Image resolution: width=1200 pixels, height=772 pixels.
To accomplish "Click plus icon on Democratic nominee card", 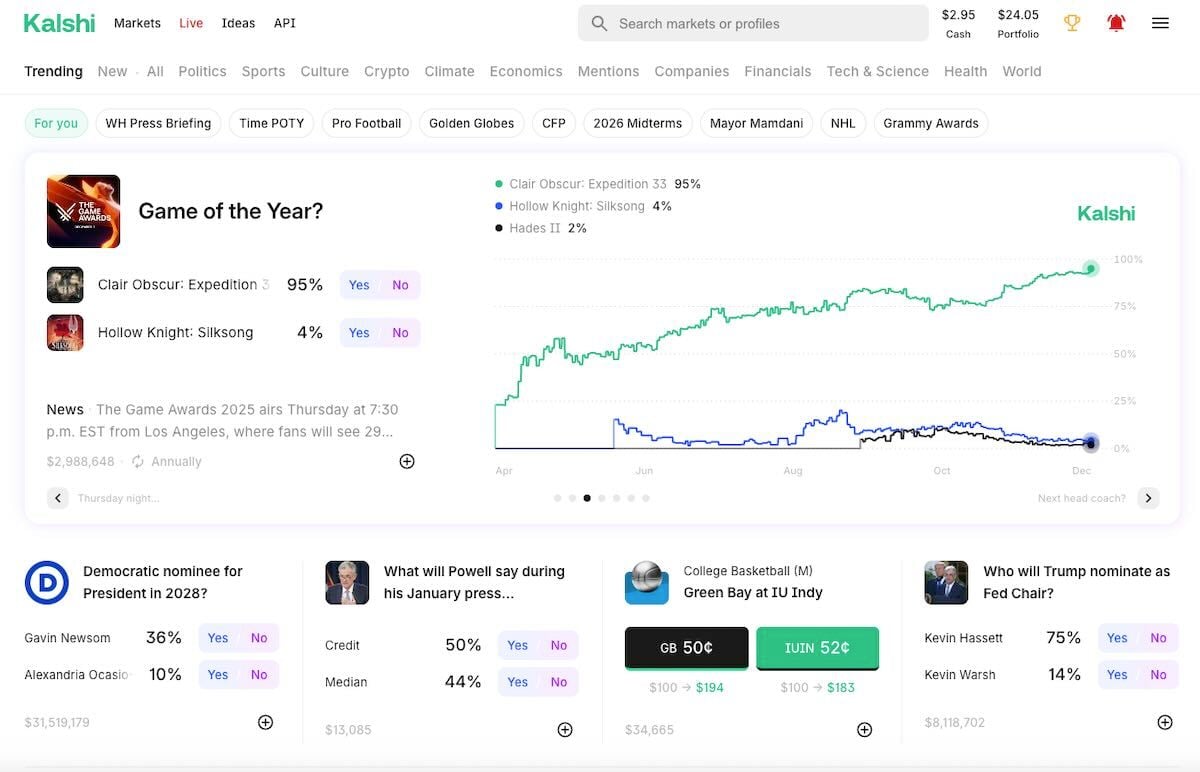I will [265, 722].
